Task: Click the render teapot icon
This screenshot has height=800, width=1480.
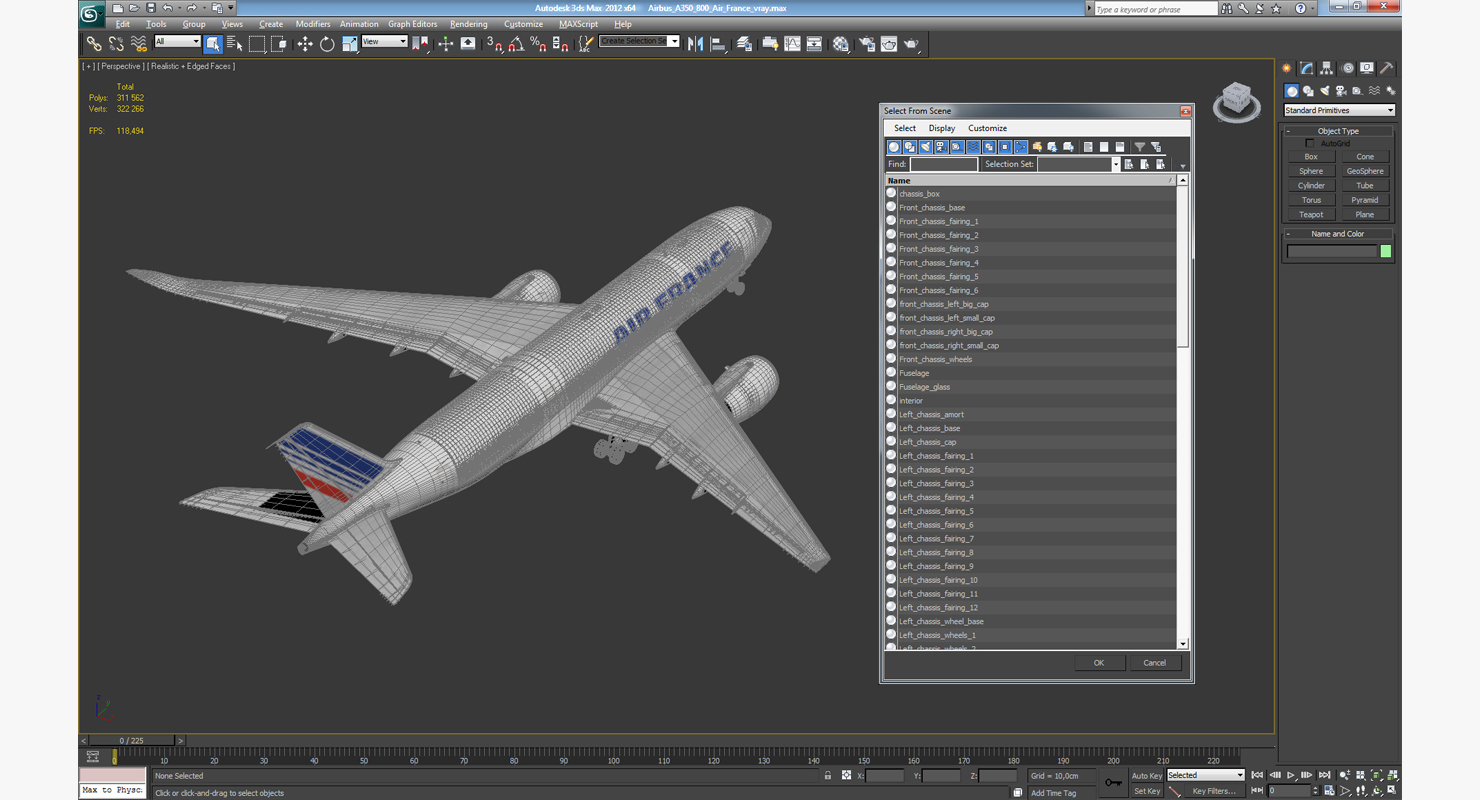Action: point(912,43)
